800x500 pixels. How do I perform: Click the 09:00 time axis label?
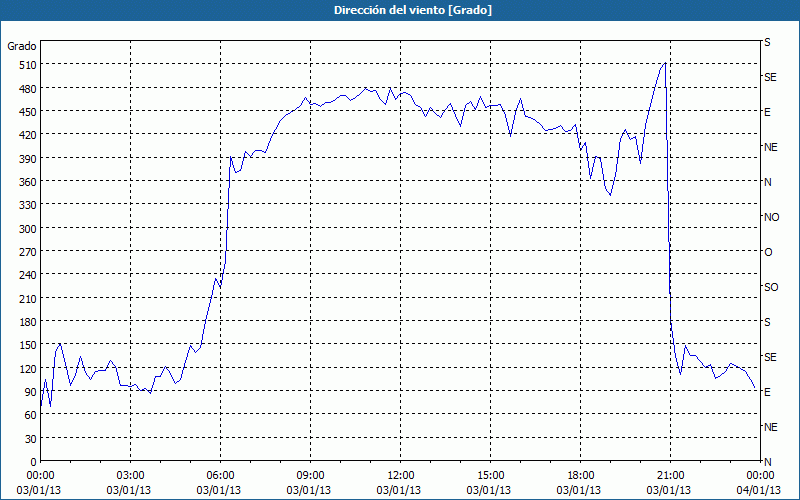tap(310, 476)
